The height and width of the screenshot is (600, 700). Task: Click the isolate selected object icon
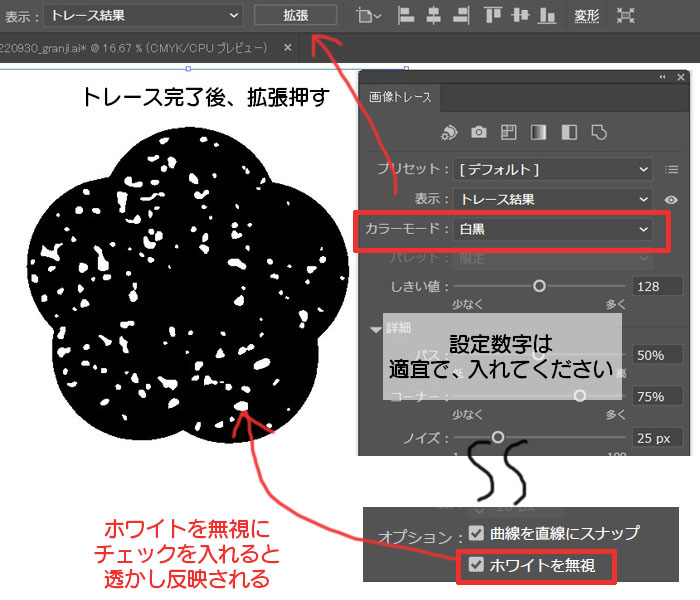point(625,16)
